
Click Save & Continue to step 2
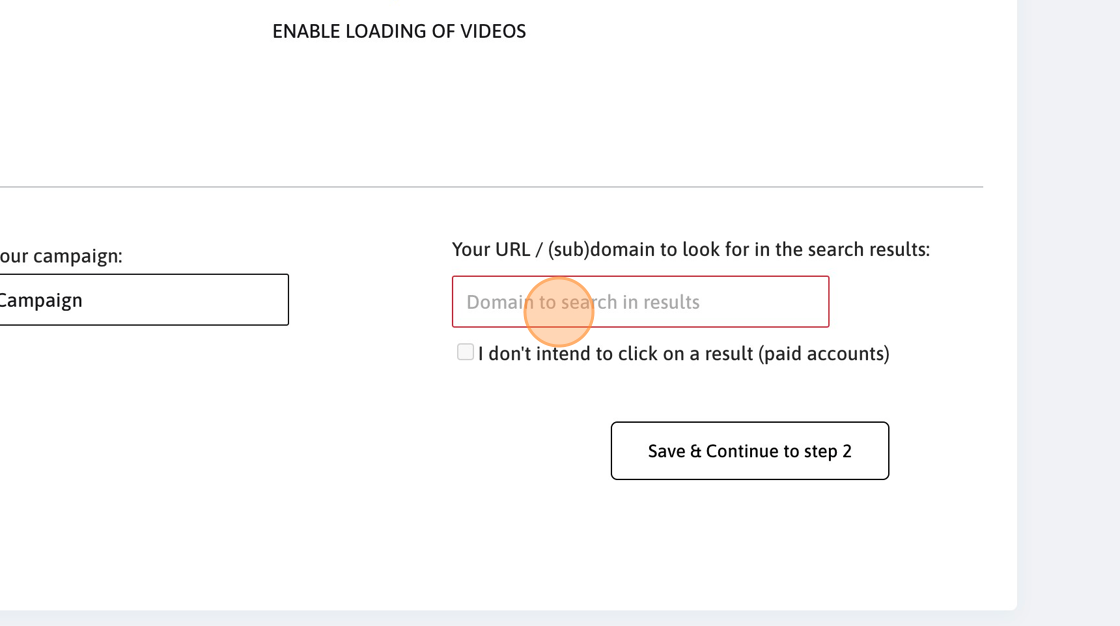point(749,451)
